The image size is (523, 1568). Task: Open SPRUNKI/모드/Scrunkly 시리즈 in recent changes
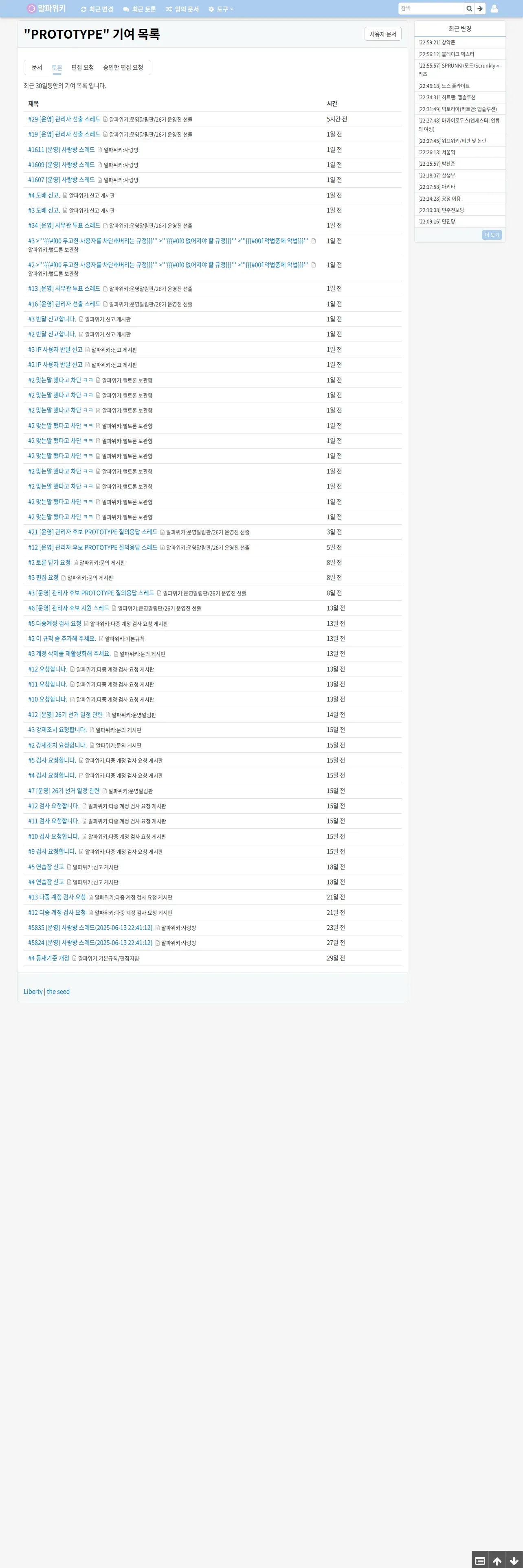point(459,69)
